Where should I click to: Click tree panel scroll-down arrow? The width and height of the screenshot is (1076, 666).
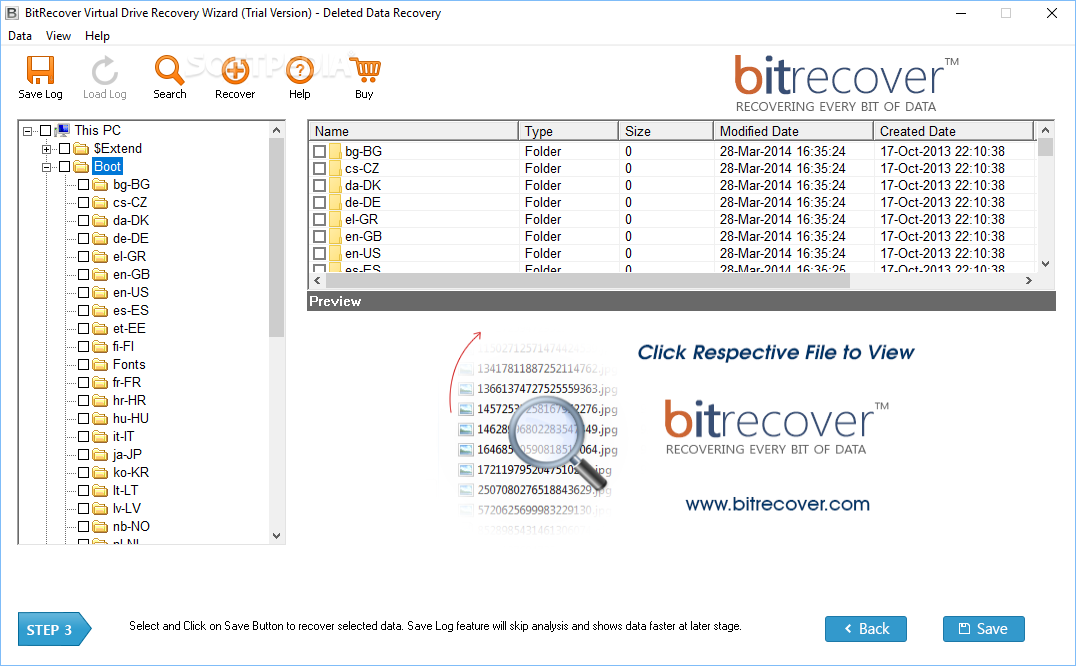click(277, 536)
